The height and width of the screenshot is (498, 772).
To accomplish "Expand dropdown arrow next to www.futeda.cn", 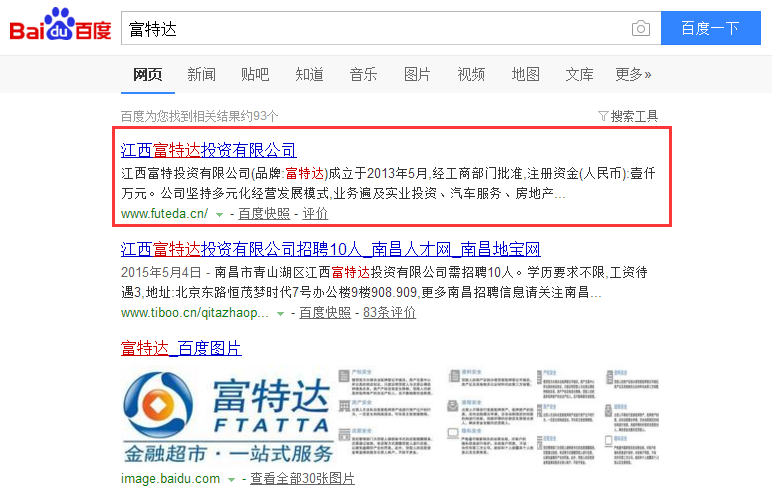I will point(219,214).
